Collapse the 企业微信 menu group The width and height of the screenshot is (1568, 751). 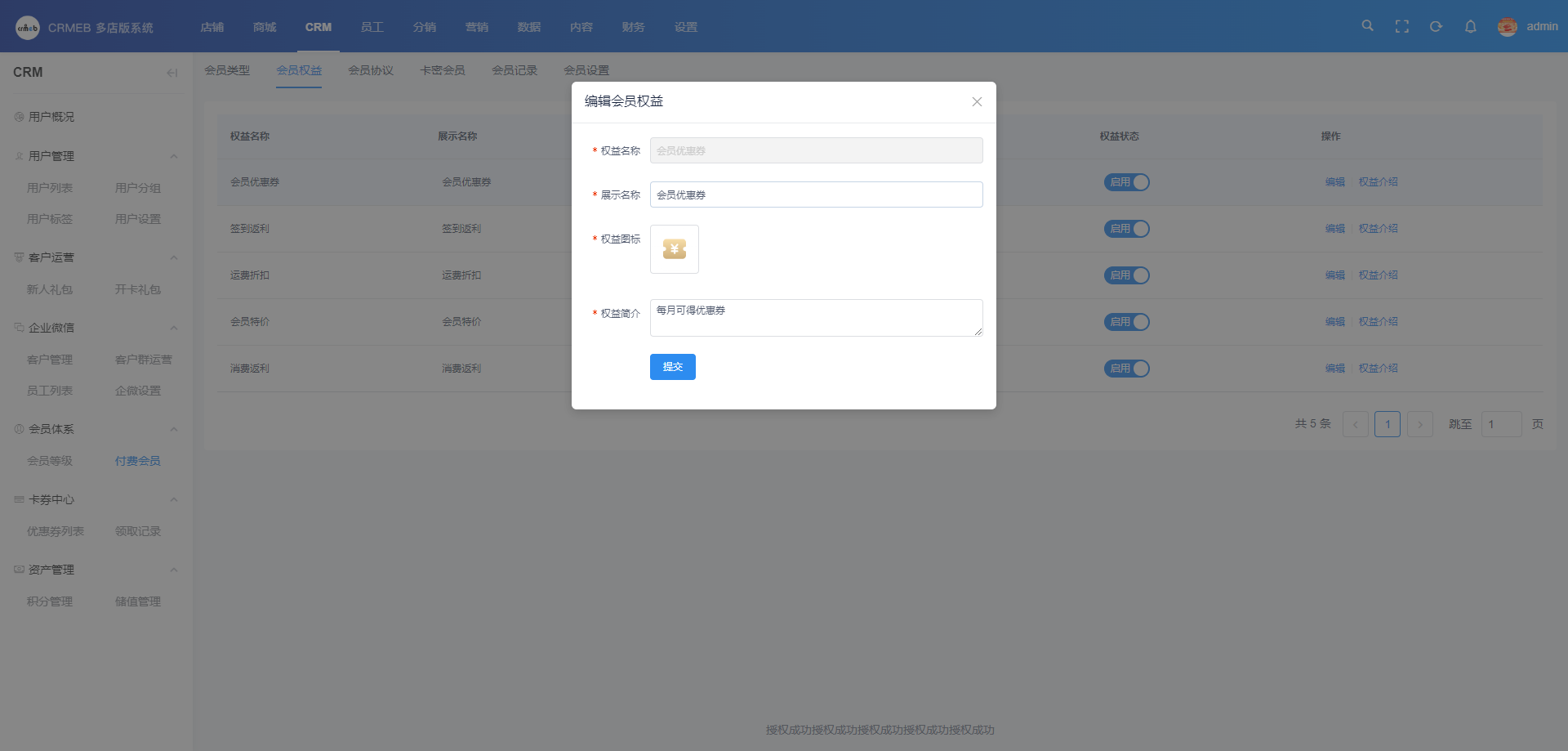[173, 328]
